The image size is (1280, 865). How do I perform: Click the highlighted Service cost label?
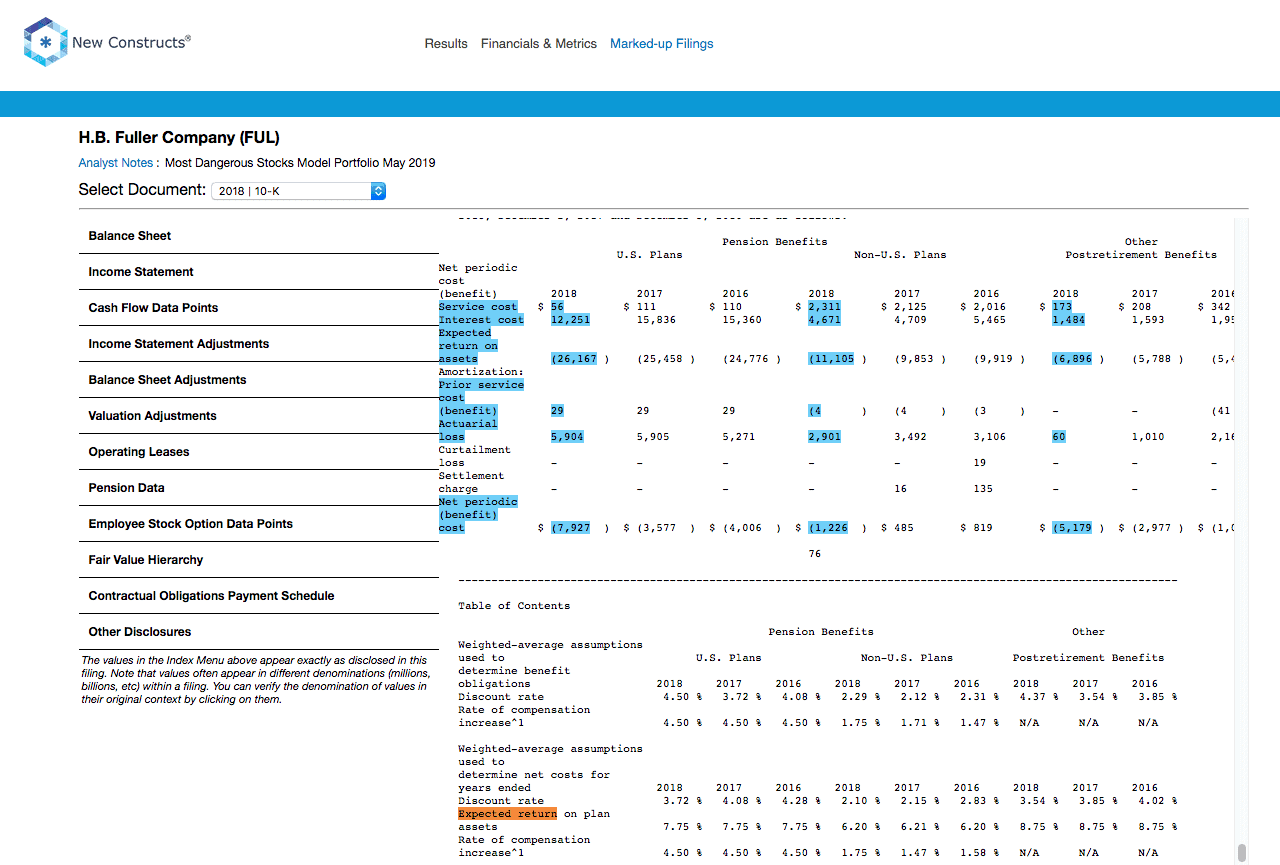tap(478, 307)
